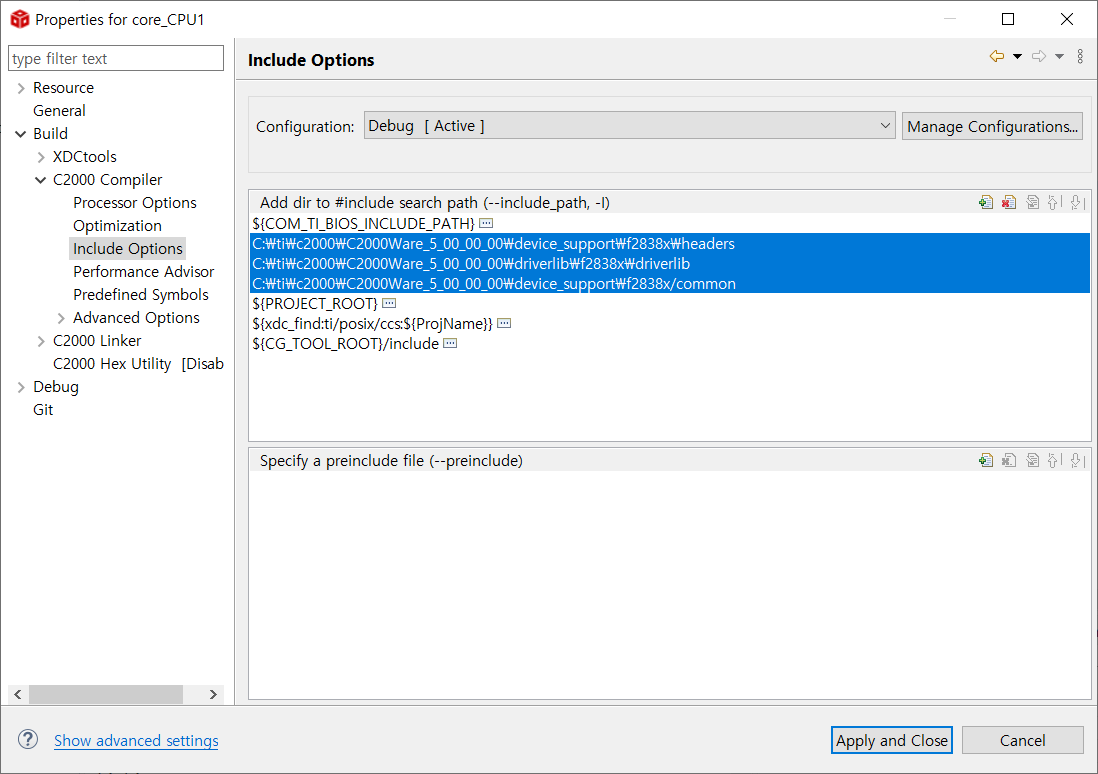Select General in the properties tree
The image size is (1098, 774).
(59, 111)
